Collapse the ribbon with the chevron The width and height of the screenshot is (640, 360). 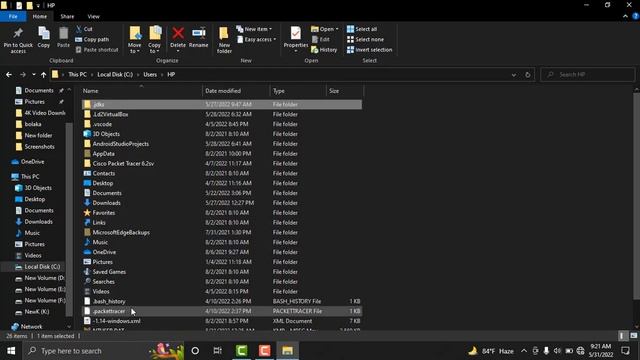[625, 16]
